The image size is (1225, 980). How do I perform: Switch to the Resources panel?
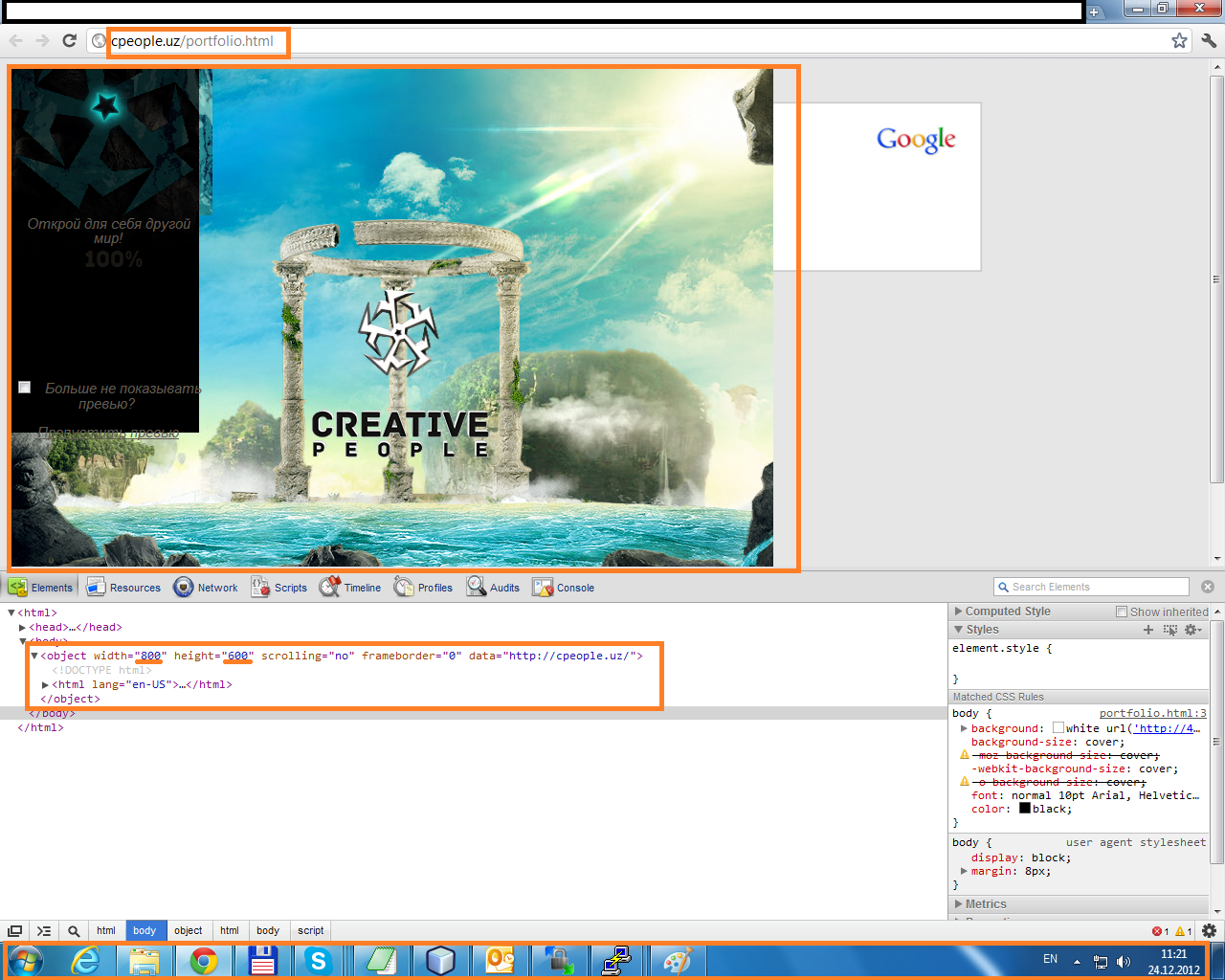123,587
